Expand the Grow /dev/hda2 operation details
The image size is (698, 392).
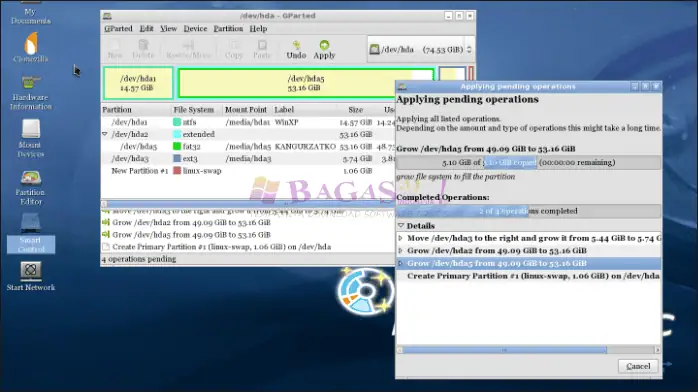pyautogui.click(x=400, y=251)
